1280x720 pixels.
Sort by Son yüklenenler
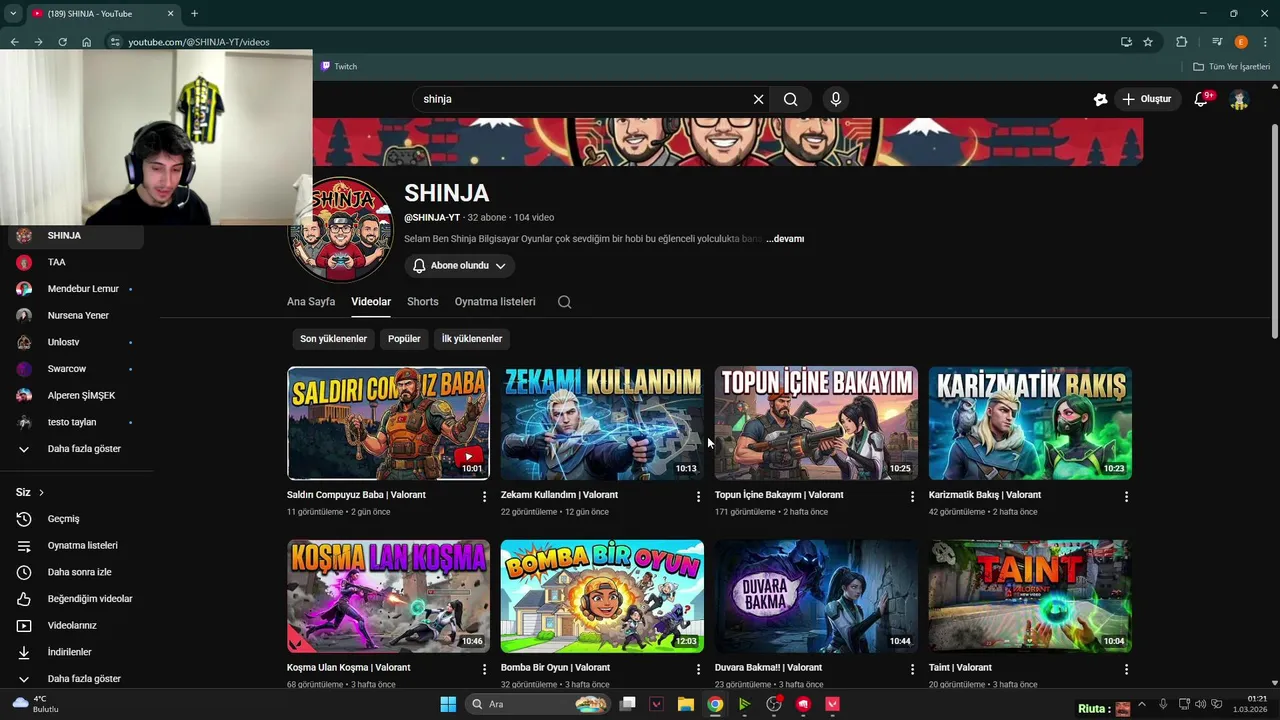tap(333, 339)
